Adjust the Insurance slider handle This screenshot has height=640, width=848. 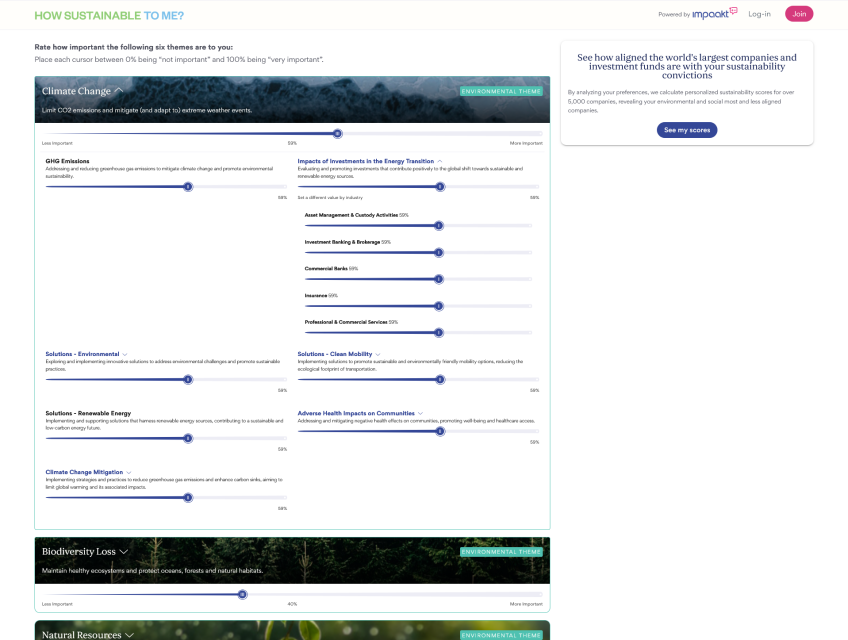coord(439,306)
